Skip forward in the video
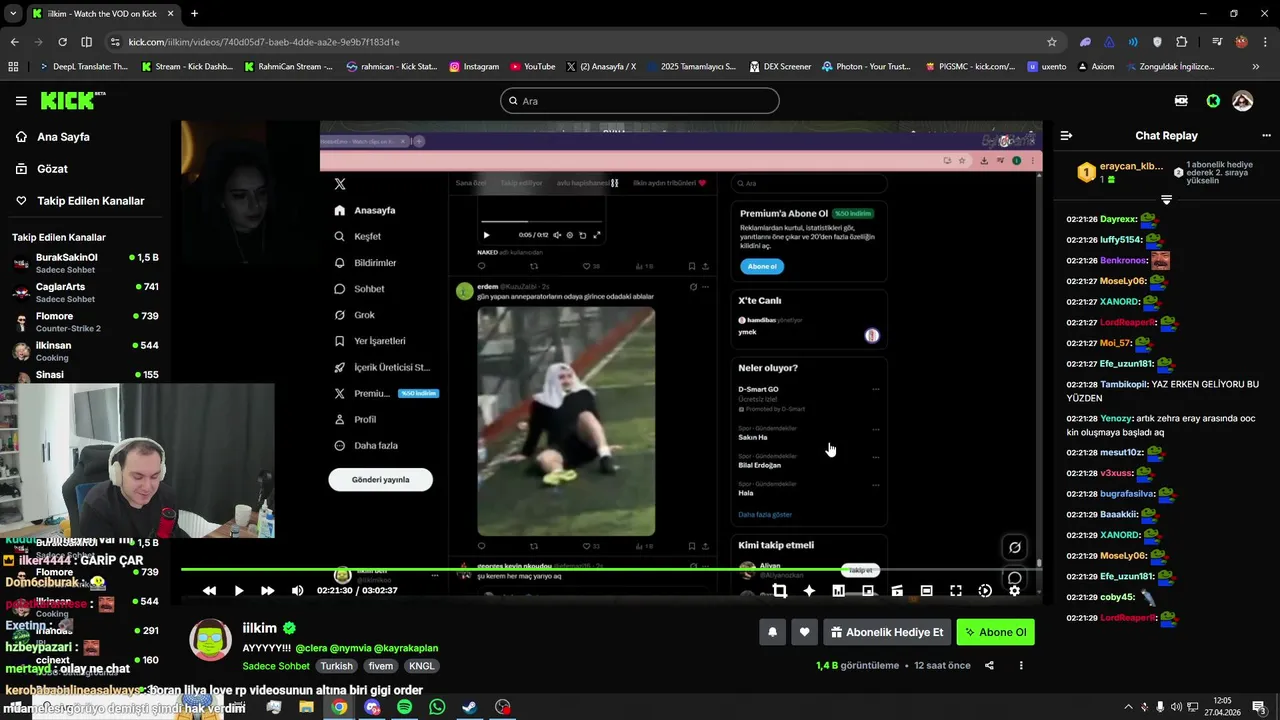The height and width of the screenshot is (720, 1280). tap(267, 591)
